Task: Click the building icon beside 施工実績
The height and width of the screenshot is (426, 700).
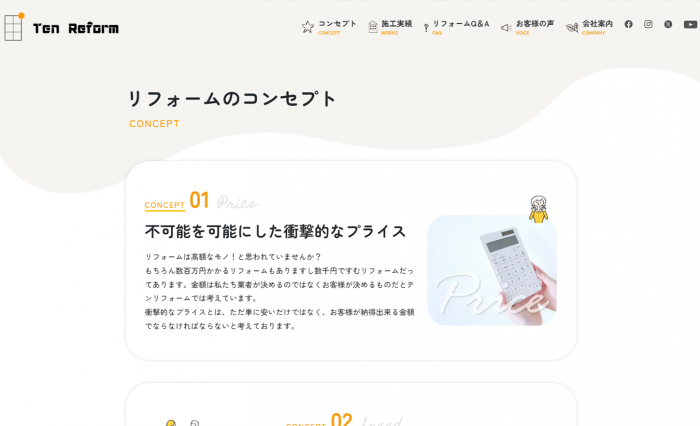Action: [x=373, y=27]
